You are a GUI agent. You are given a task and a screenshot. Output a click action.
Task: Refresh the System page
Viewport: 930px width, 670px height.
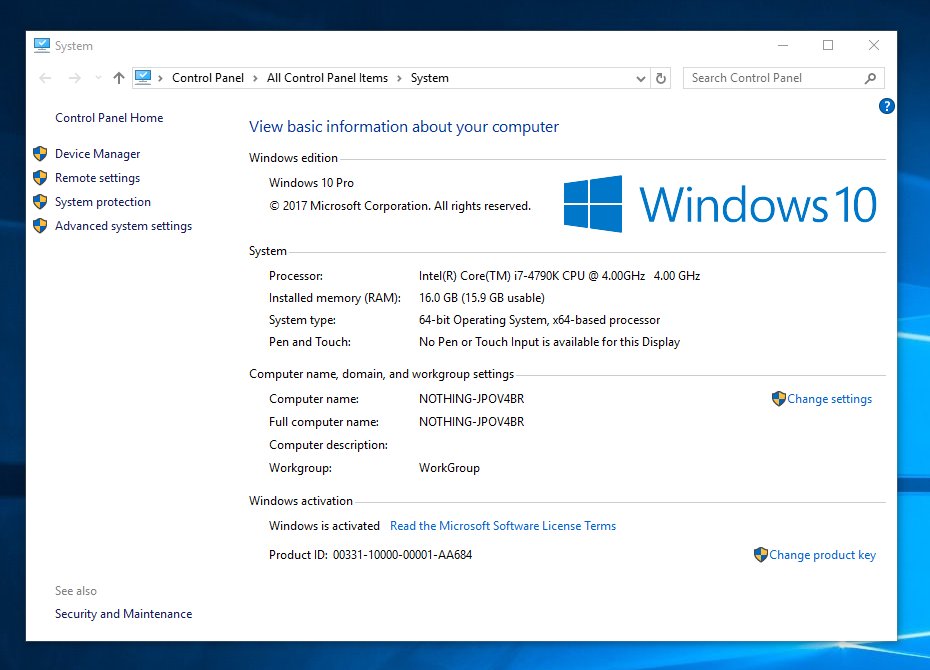[661, 78]
